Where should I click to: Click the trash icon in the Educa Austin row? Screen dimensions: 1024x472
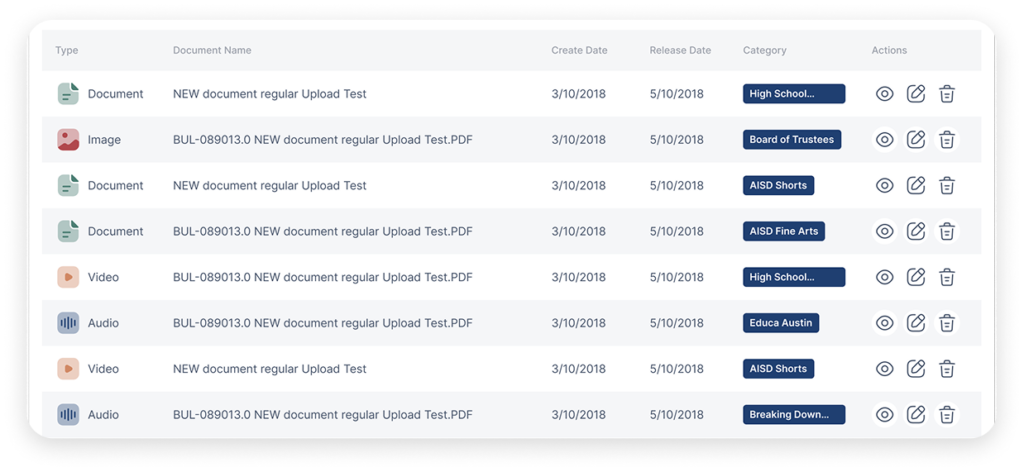[947, 323]
